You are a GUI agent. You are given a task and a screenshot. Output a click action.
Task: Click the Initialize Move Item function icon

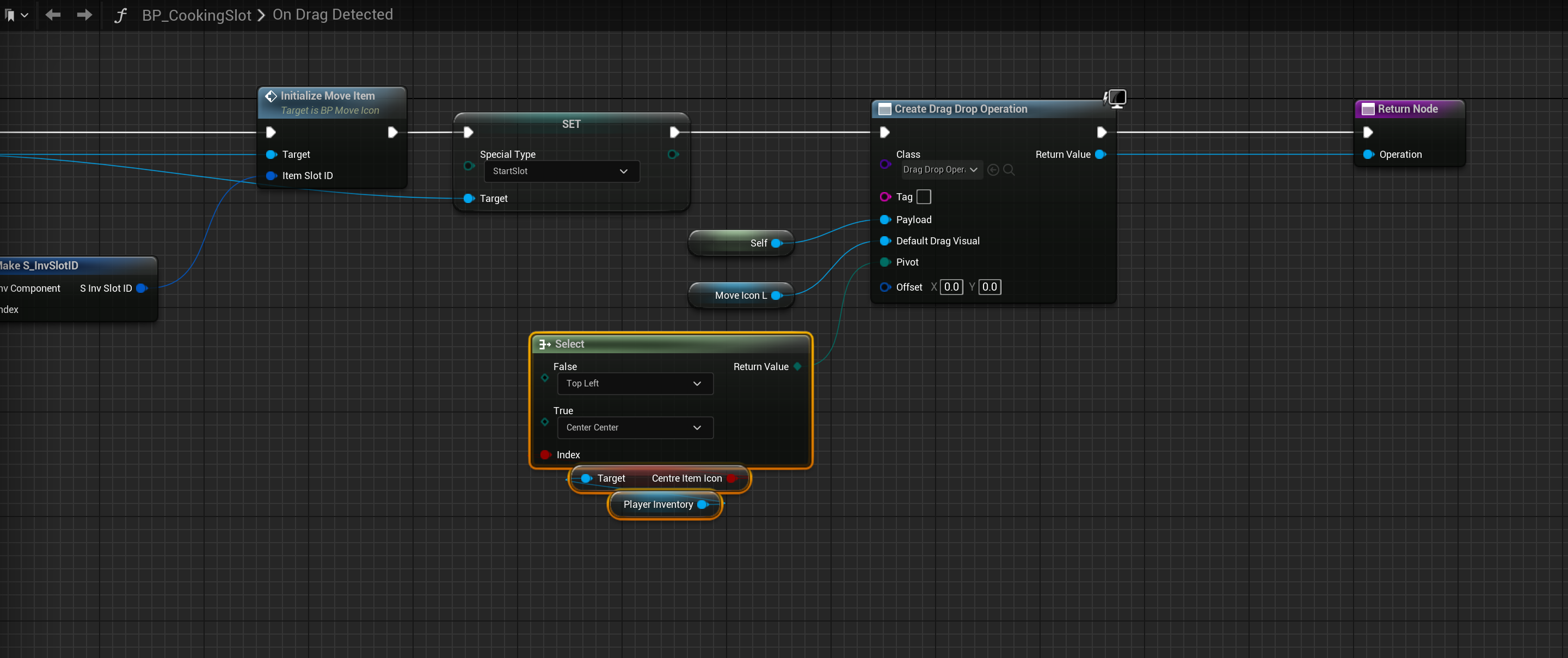(x=271, y=96)
